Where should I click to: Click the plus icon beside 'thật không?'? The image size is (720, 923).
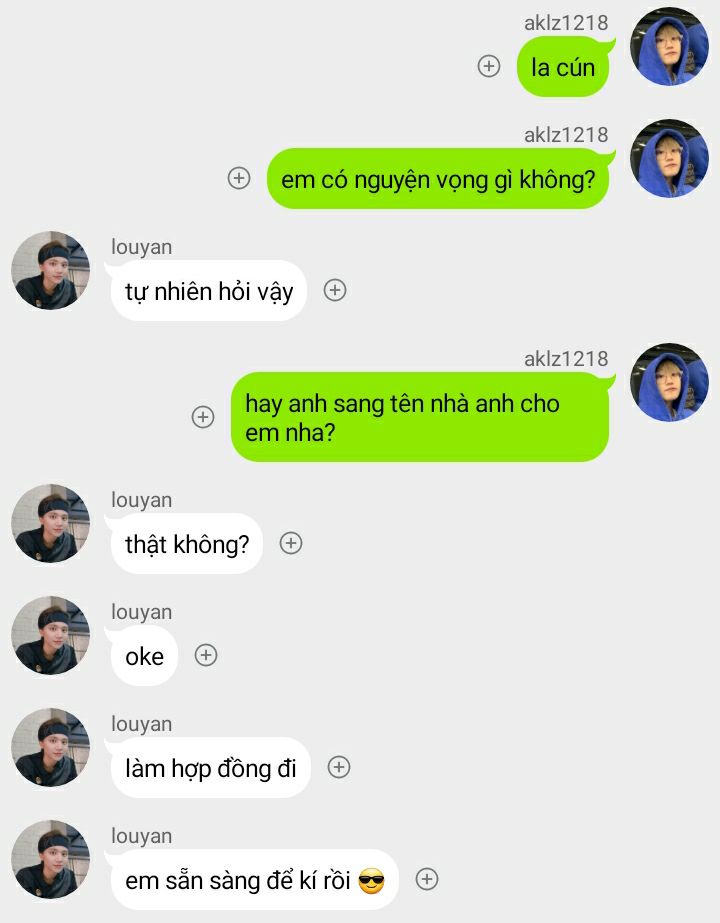coord(291,543)
